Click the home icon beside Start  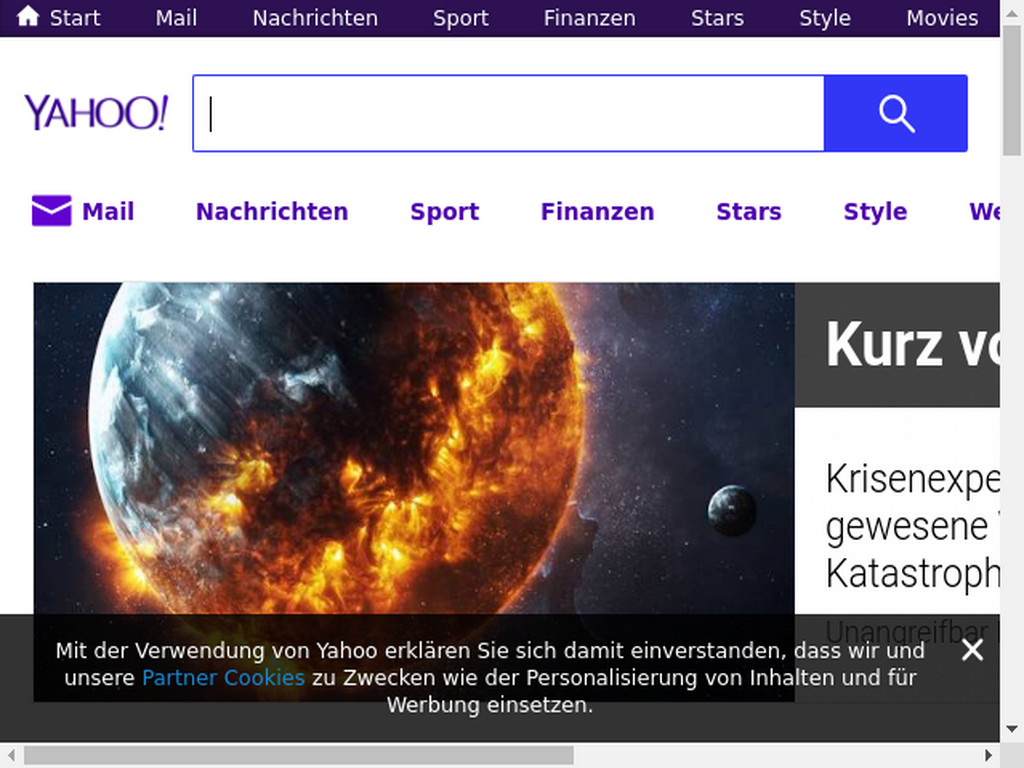pyautogui.click(x=28, y=16)
